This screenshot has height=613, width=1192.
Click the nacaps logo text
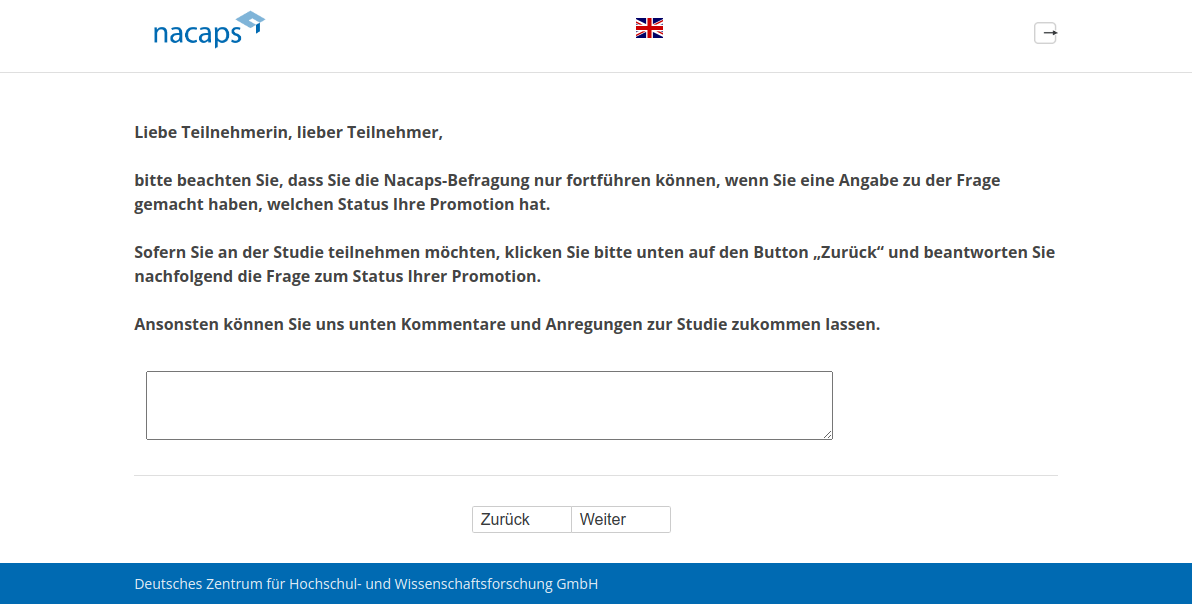point(197,35)
